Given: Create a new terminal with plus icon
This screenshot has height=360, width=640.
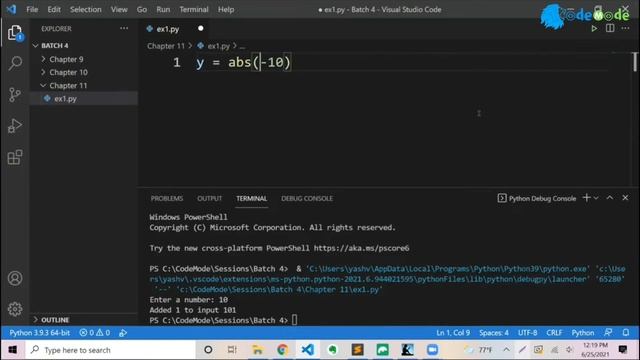Looking at the screenshot, I should (x=587, y=198).
